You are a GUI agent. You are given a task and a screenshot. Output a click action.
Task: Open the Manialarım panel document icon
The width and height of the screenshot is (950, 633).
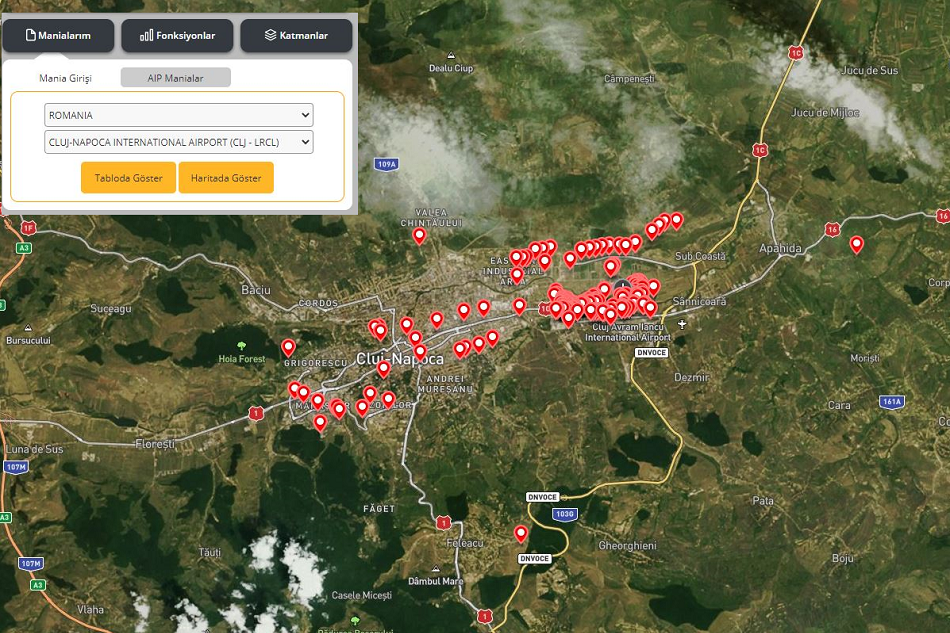(31, 35)
